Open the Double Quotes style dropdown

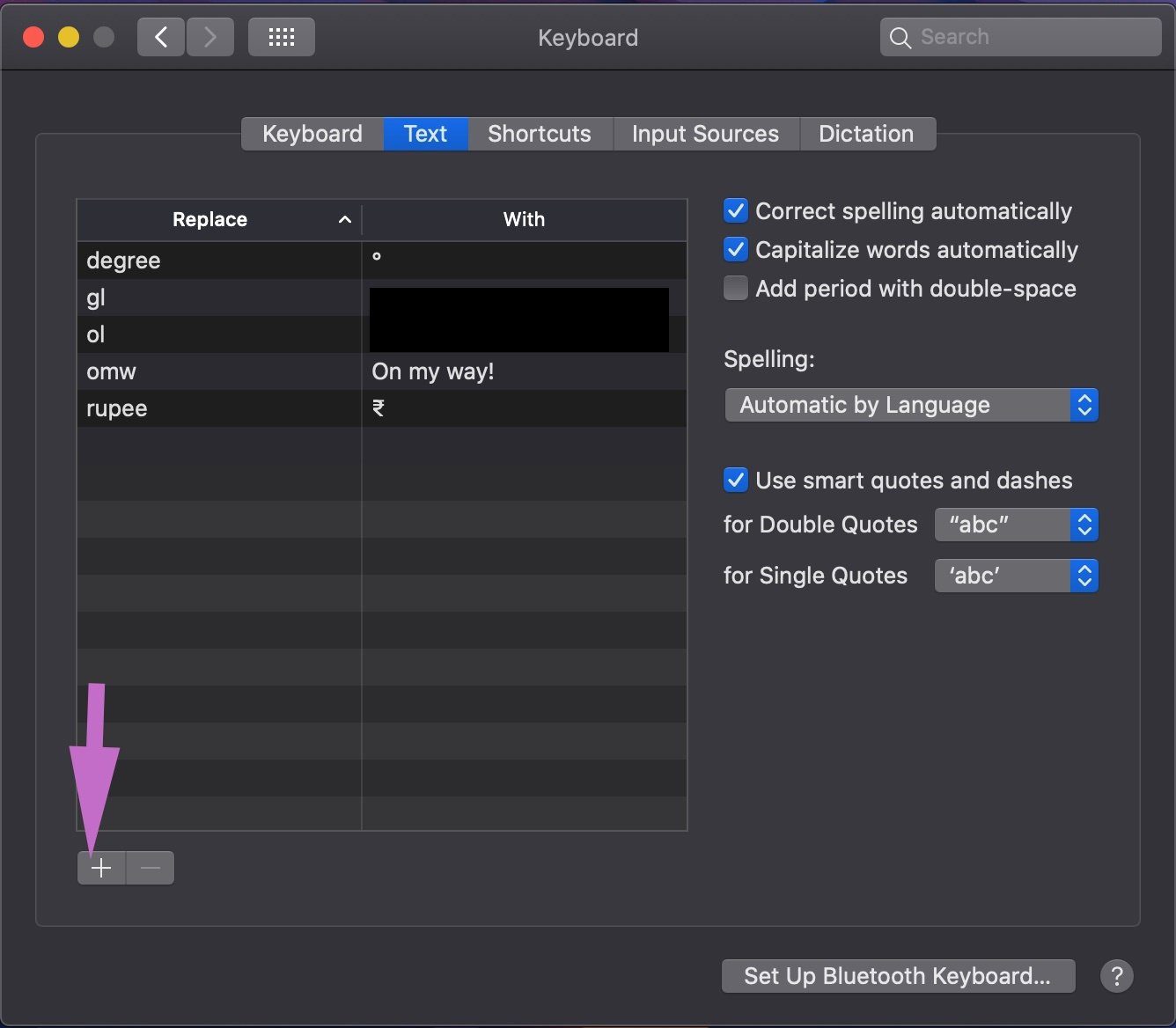tap(1016, 525)
